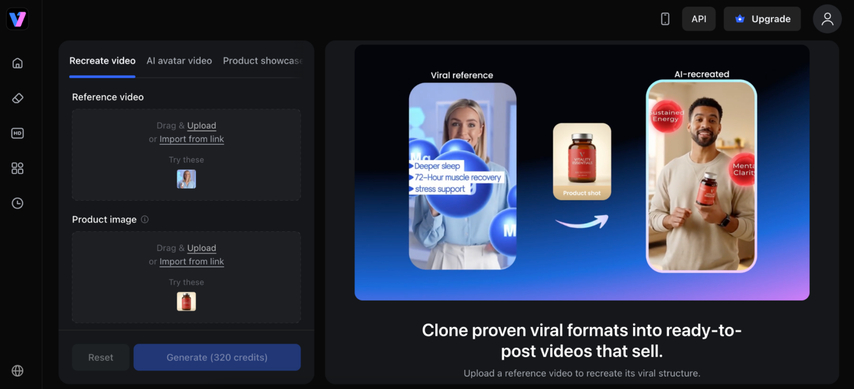Click the 'Viral reference' caption

pos(462,75)
